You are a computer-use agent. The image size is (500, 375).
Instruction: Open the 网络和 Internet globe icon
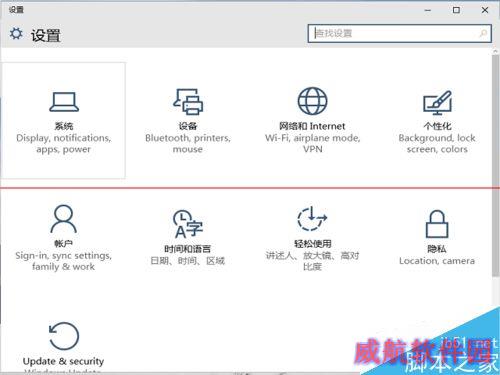[312, 101]
